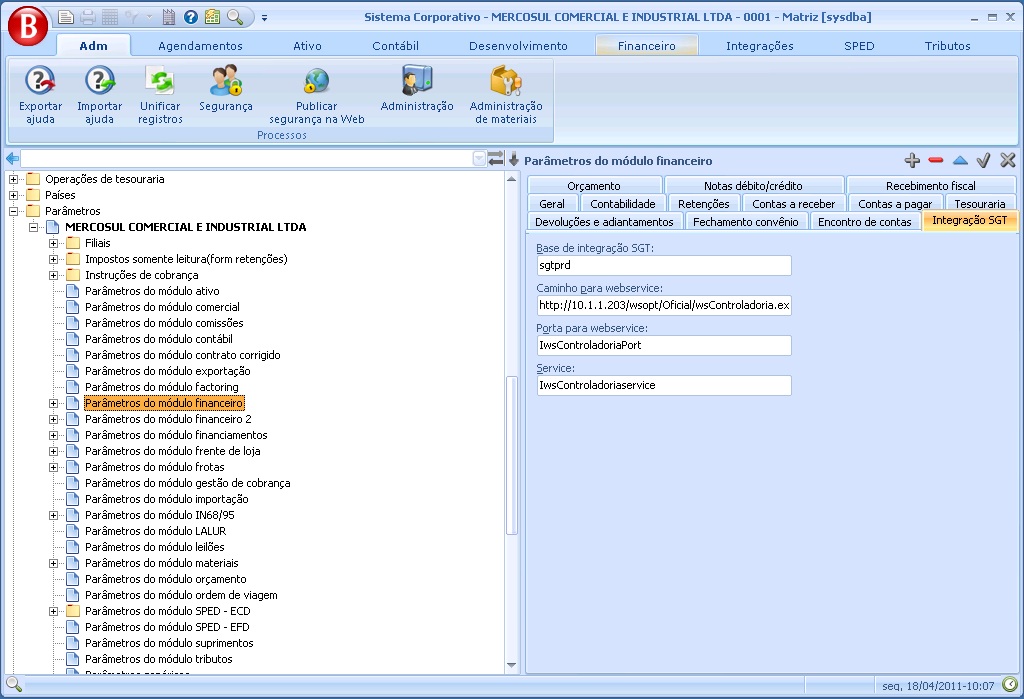Expand Parâmetros do módulo materiais node
This screenshot has height=699, width=1024.
[x=54, y=563]
